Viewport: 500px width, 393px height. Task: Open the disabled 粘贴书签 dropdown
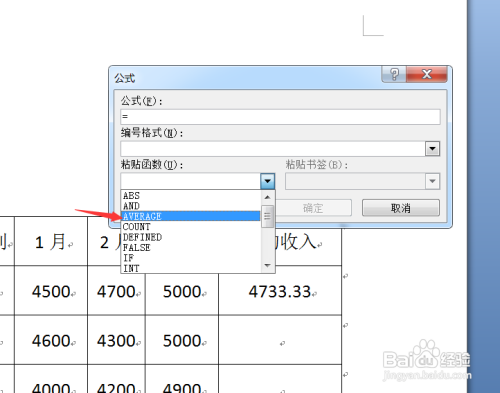click(x=432, y=181)
